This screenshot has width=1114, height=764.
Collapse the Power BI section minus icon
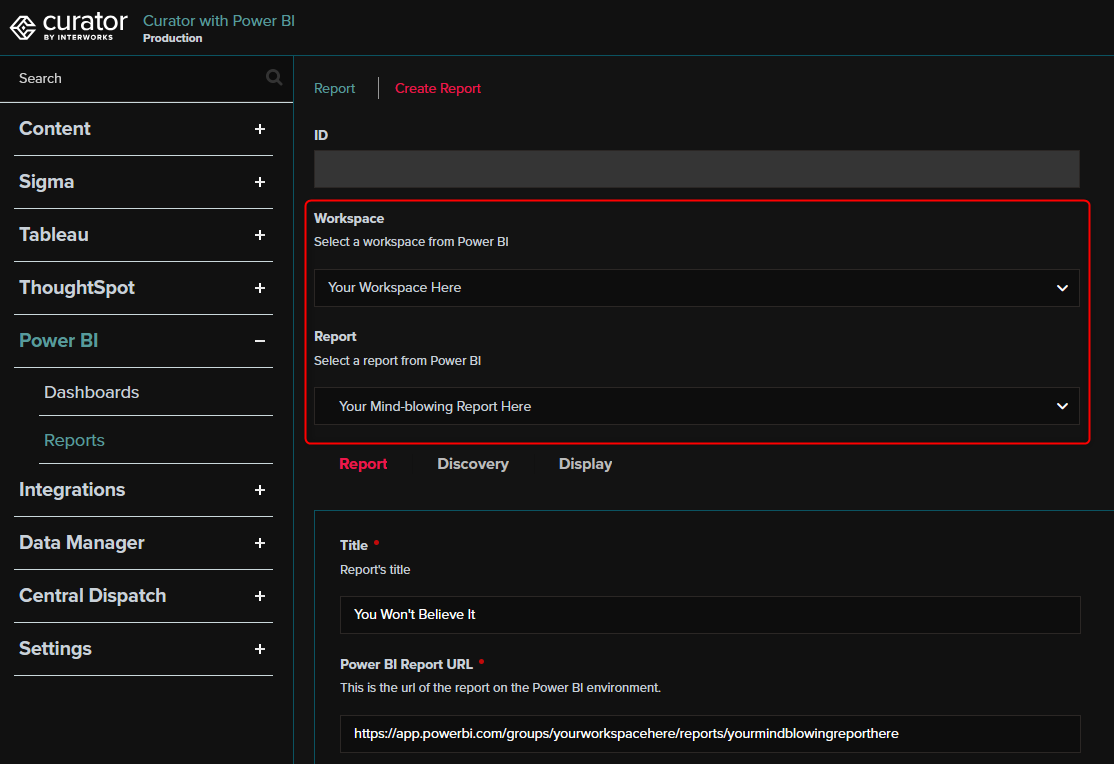pyautogui.click(x=260, y=341)
